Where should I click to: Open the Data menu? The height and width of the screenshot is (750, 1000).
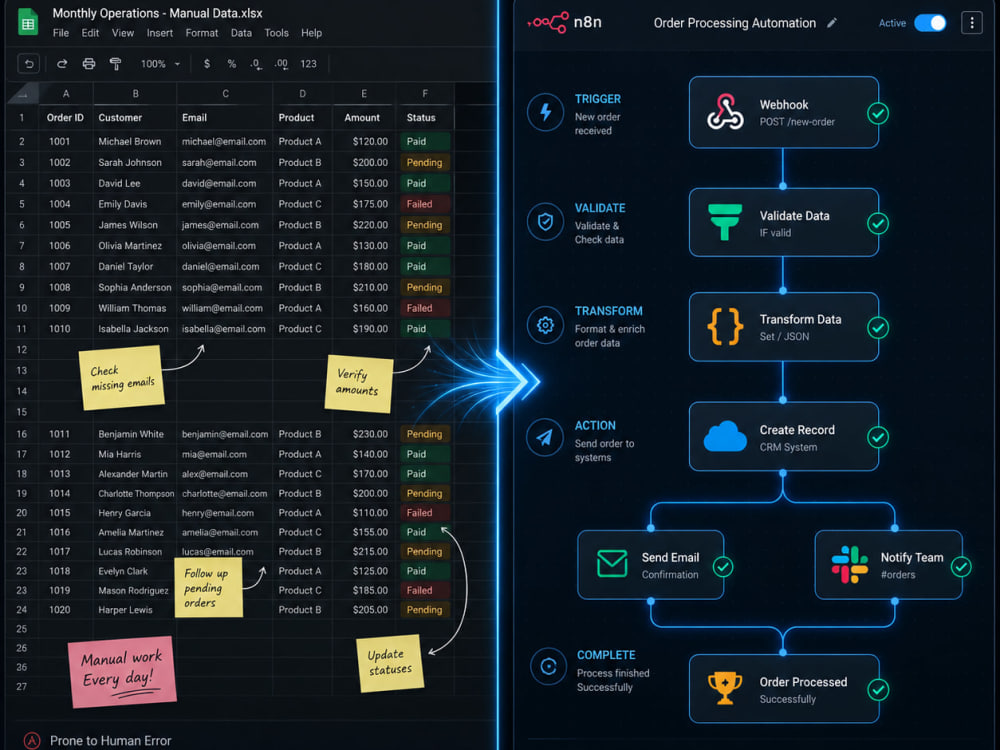[241, 33]
